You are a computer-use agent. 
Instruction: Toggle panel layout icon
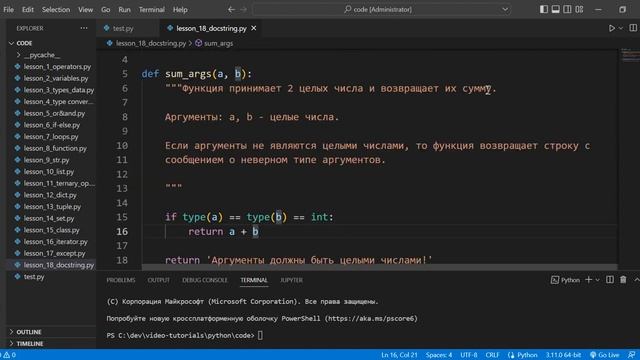(x=556, y=9)
